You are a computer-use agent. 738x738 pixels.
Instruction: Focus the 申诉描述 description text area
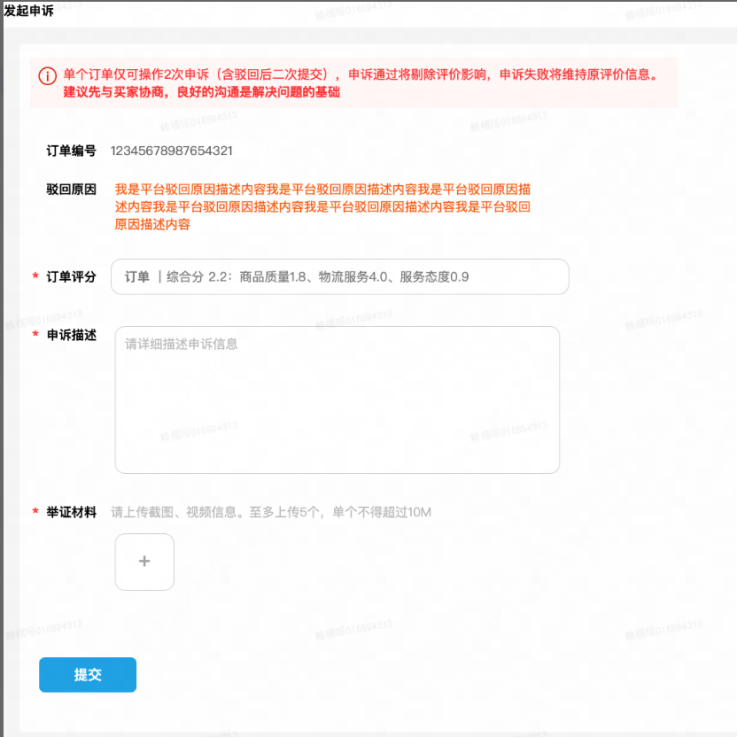coord(337,400)
